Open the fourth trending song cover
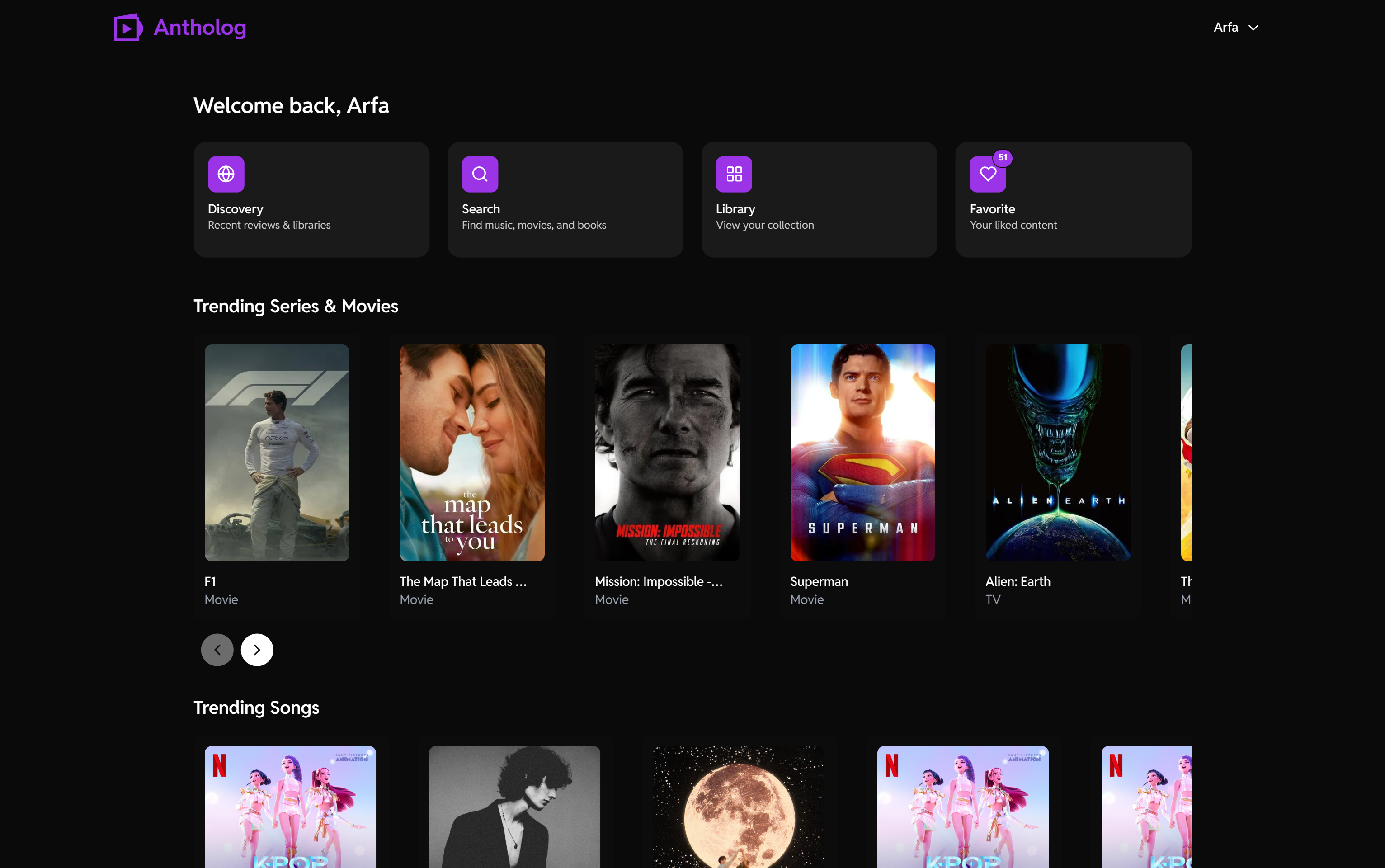1385x868 pixels. pos(962,807)
